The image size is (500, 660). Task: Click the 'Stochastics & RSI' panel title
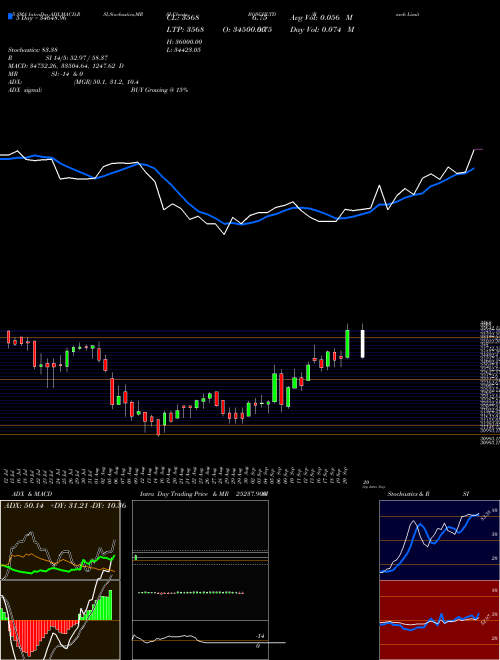[x=428, y=494]
